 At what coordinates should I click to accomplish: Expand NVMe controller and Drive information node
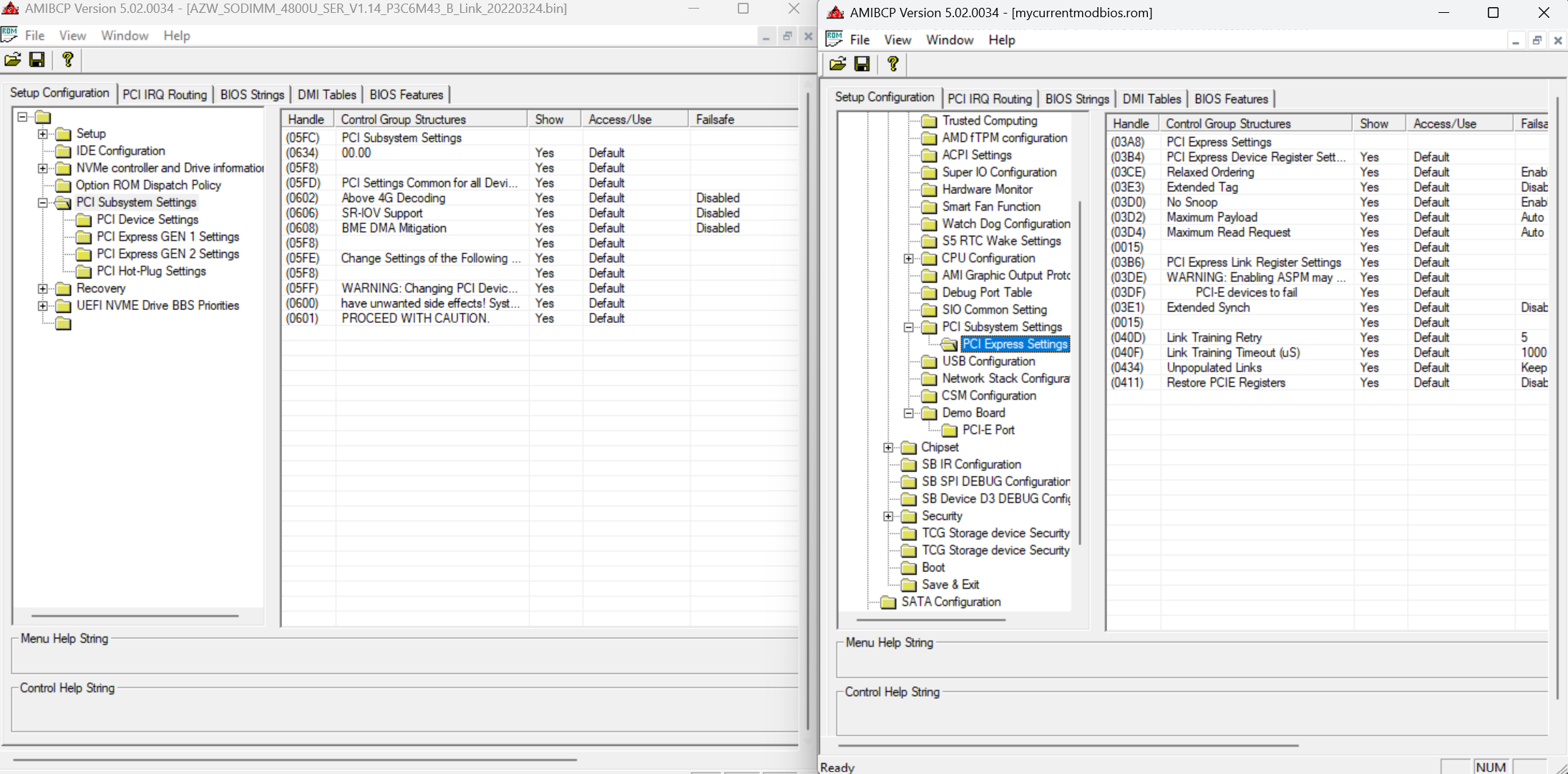[x=43, y=168]
